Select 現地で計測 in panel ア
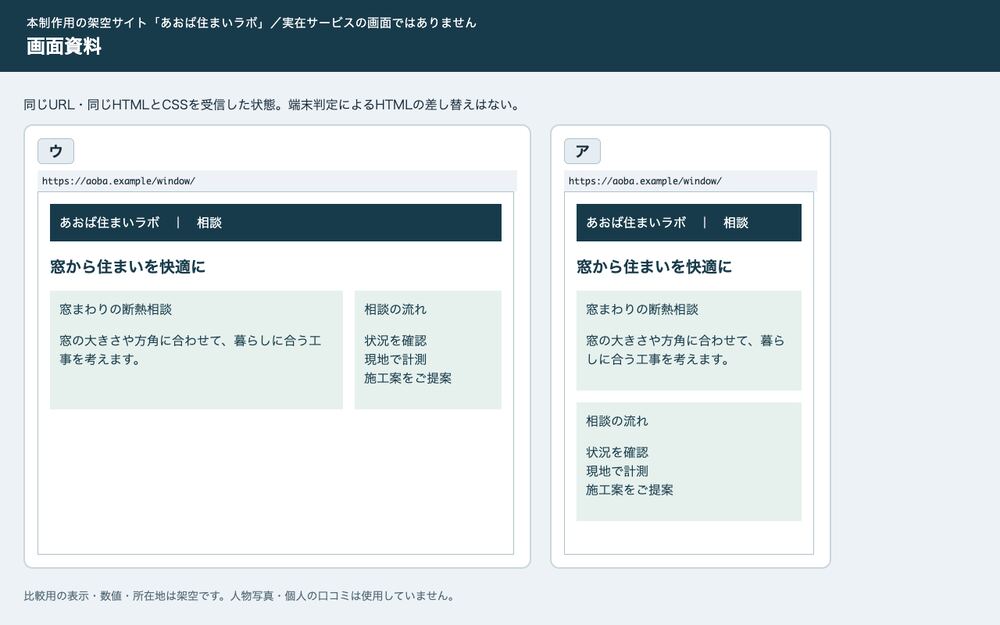The width and height of the screenshot is (1000, 625). tap(617, 471)
